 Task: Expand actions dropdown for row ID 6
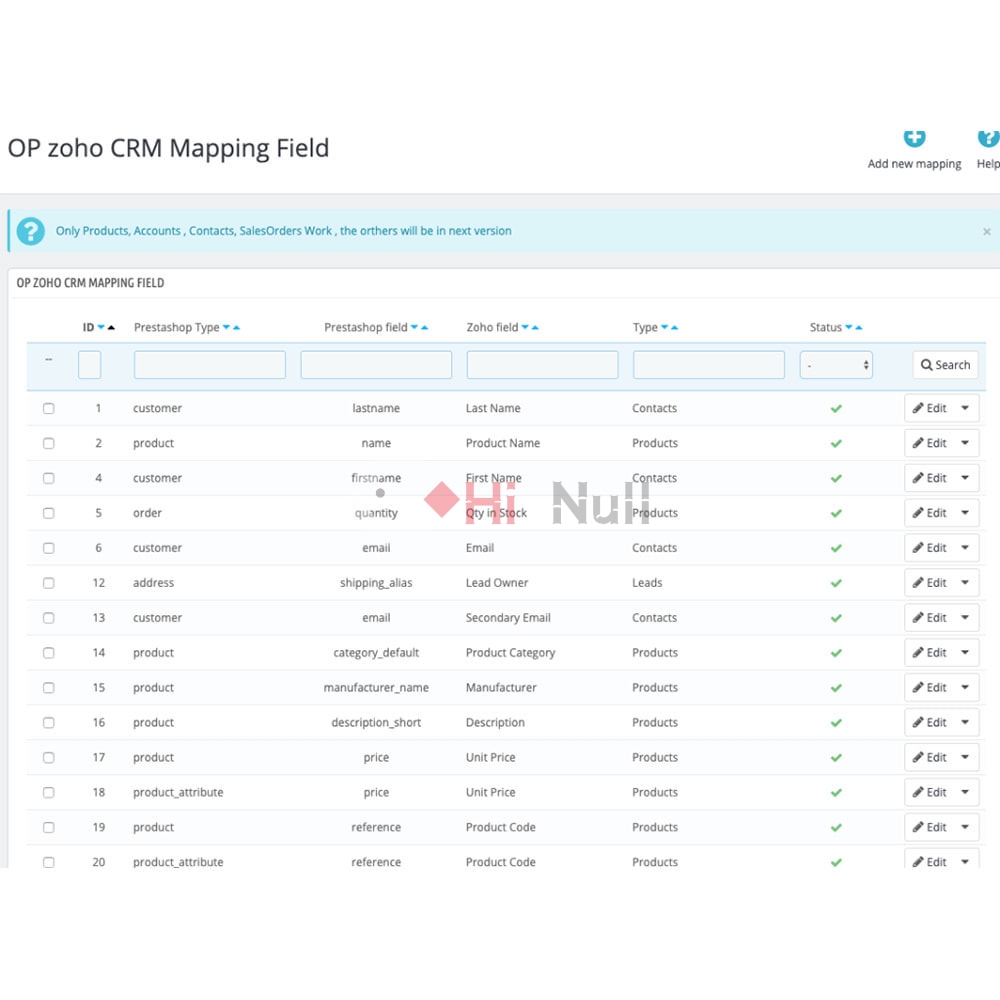tap(965, 548)
